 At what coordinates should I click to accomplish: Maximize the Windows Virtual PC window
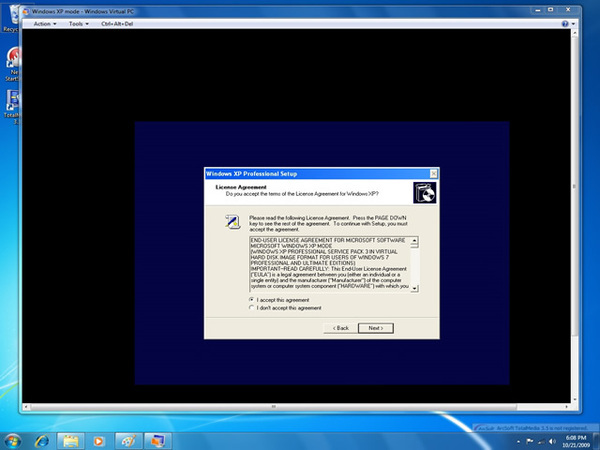[x=550, y=10]
